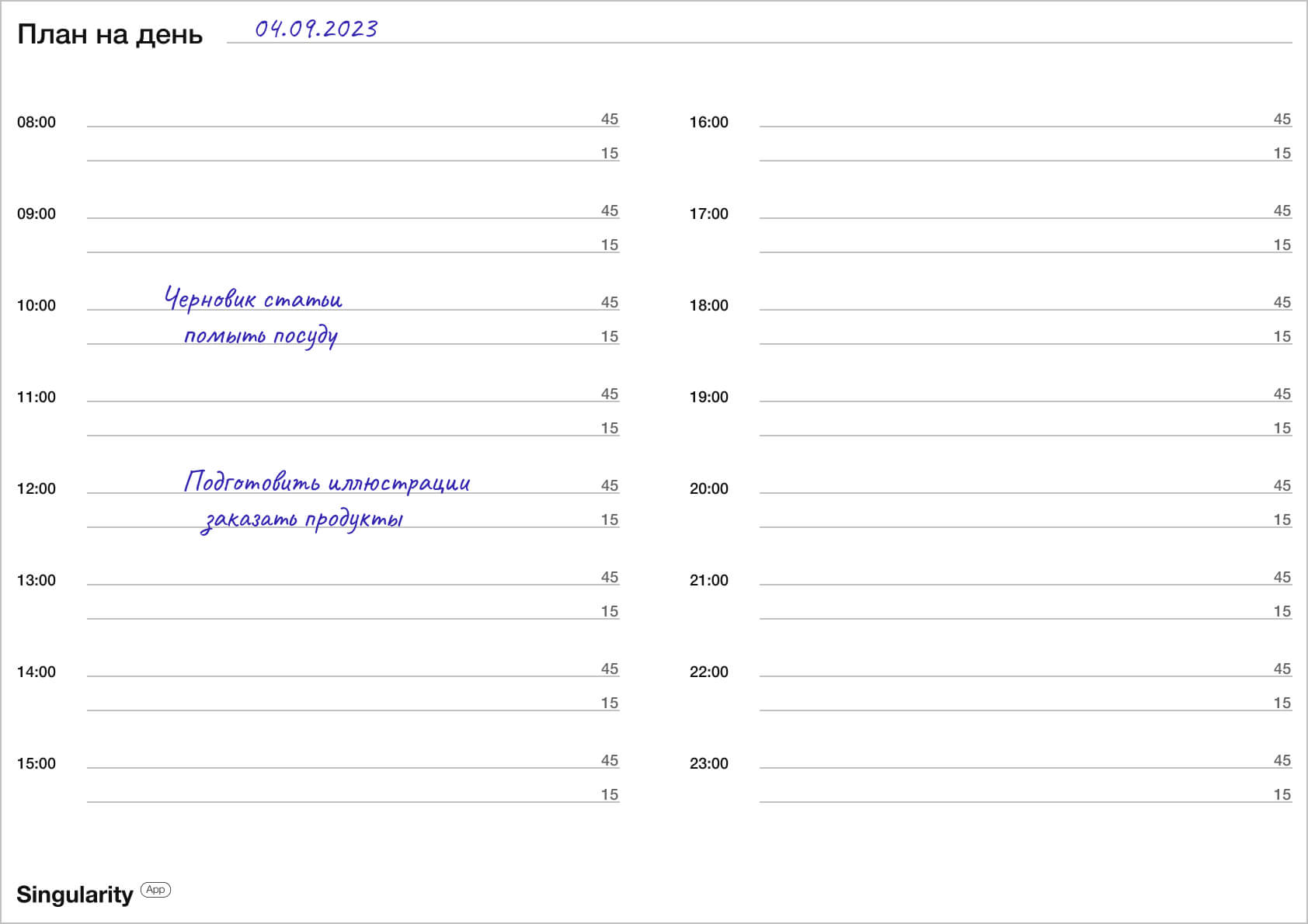The image size is (1308, 924).
Task: Click the handwritten date 04.09.2023
Action: click(316, 29)
